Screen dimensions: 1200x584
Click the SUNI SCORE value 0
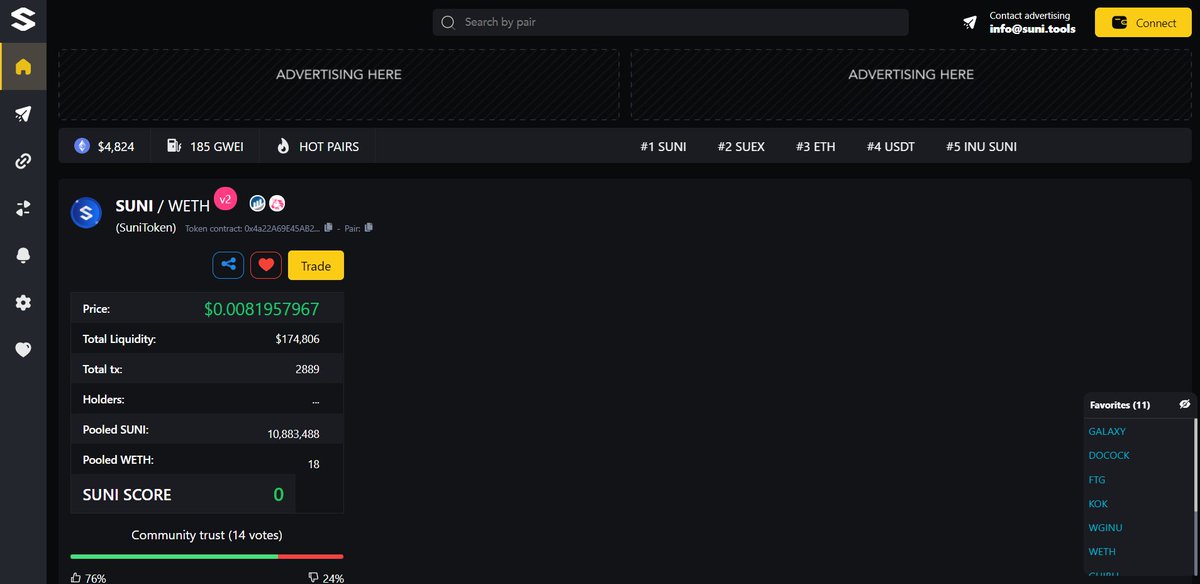278,494
